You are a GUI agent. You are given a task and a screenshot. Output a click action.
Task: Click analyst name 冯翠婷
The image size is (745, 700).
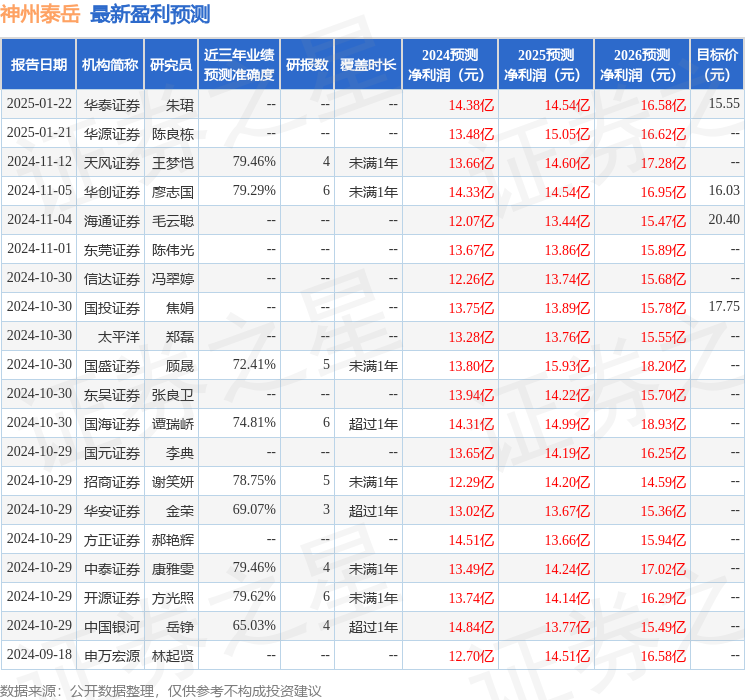coord(173,279)
